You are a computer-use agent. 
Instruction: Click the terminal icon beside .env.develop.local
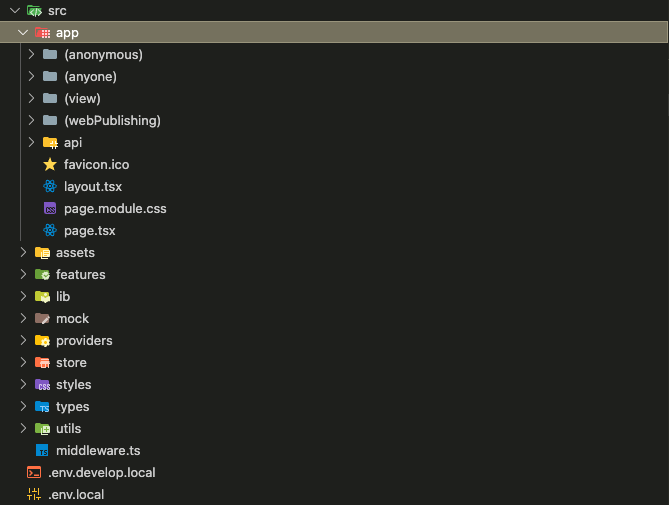click(34, 472)
